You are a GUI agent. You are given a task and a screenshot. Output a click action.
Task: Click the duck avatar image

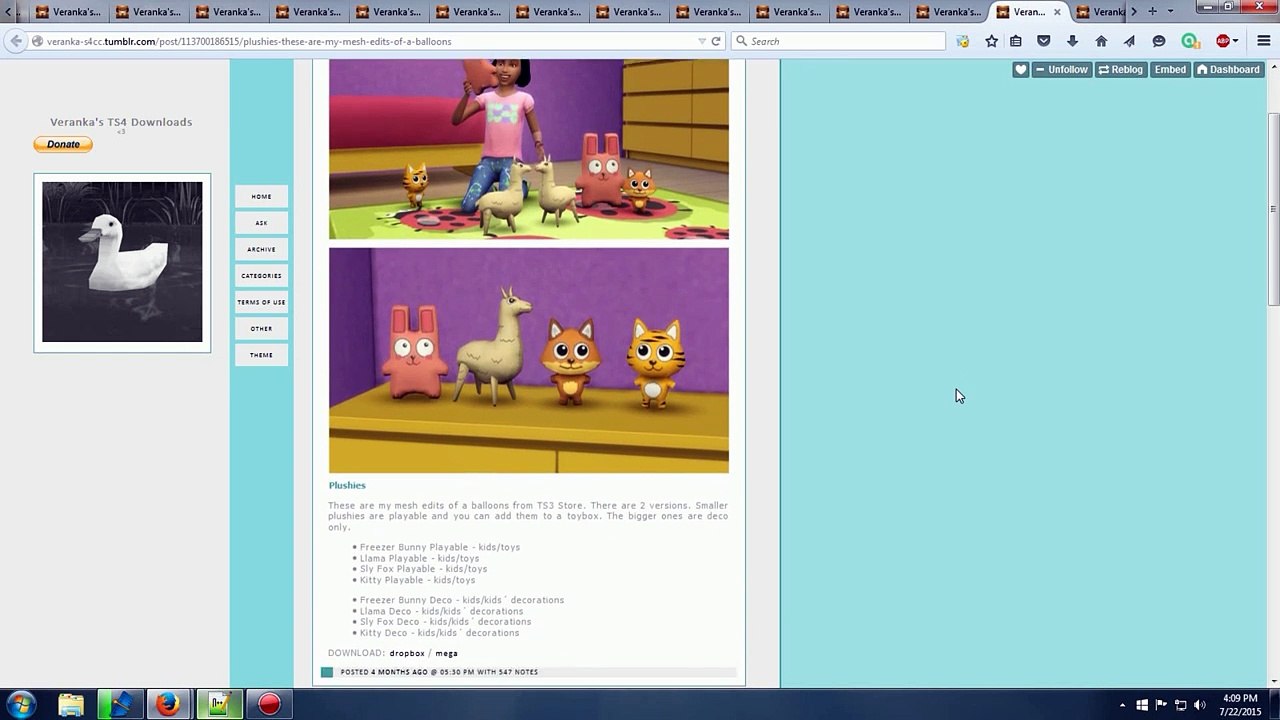coord(122,262)
